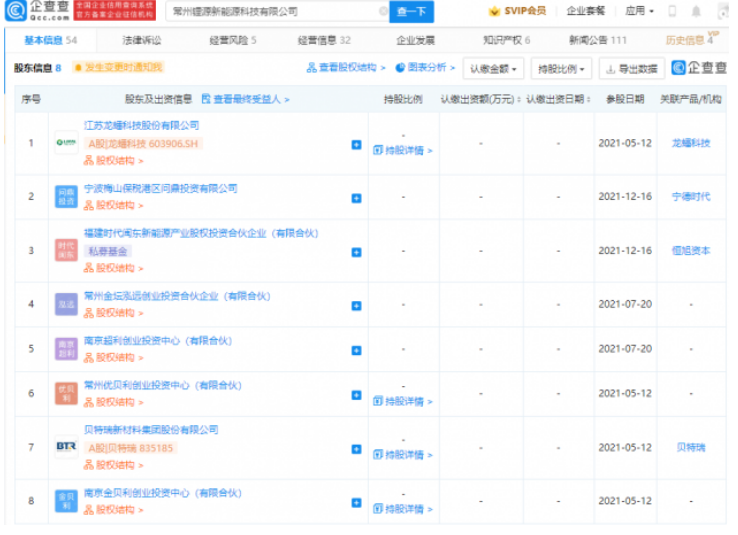Open 企业套餐 in header
The height and width of the screenshot is (535, 738).
coord(586,11)
